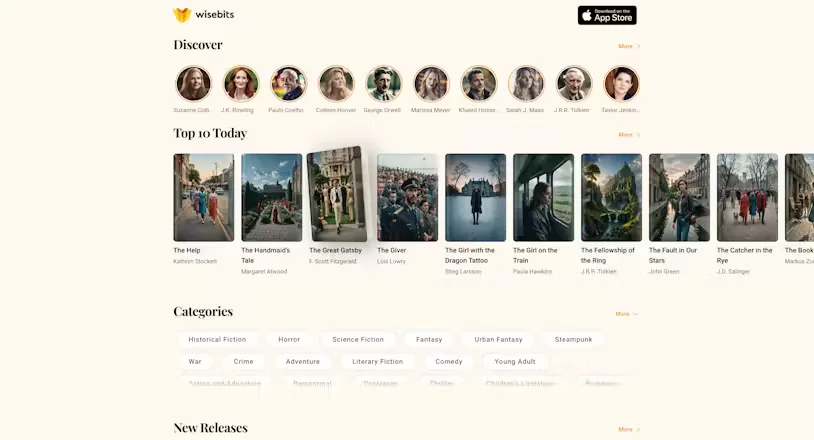Open The Handmaid's Tale book cover

(x=272, y=197)
